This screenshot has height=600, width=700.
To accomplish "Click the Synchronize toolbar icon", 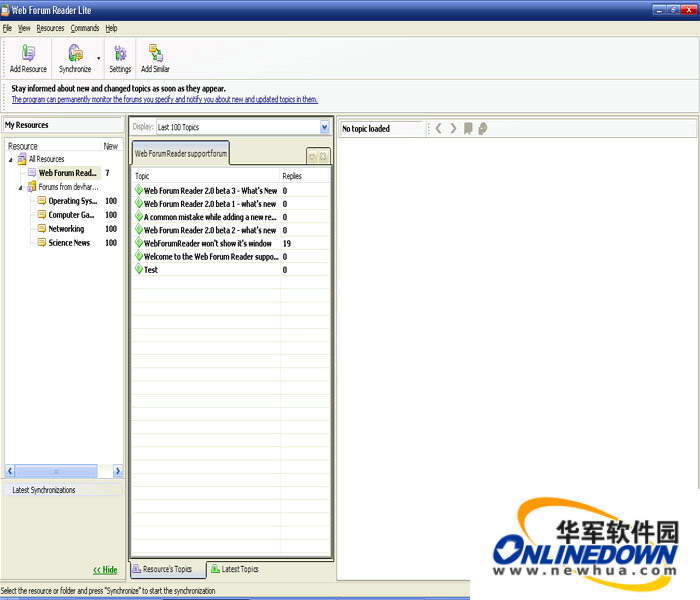I will pos(75,58).
